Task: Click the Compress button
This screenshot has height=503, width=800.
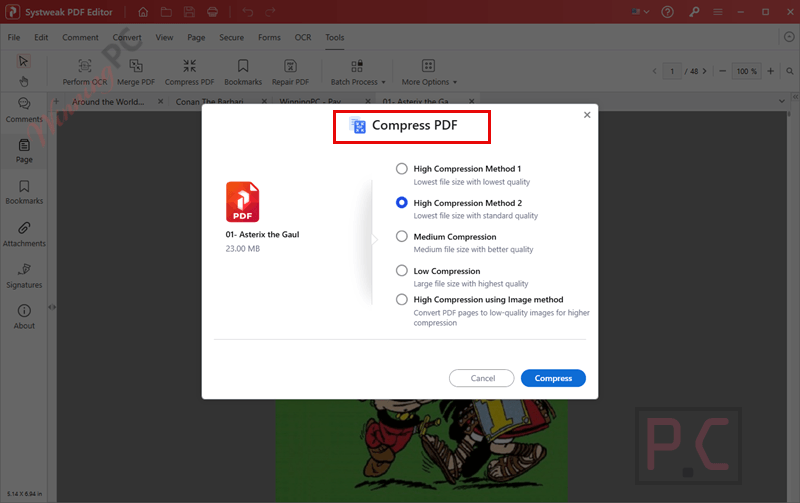Action: [553, 378]
